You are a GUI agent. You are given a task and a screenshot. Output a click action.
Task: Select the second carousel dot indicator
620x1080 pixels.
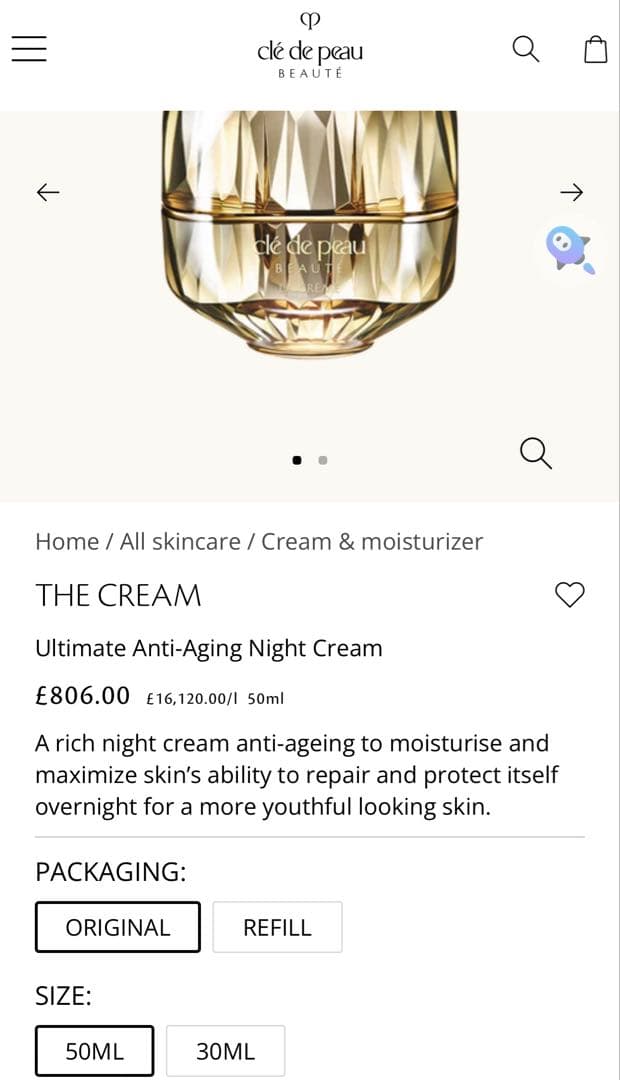pos(323,460)
